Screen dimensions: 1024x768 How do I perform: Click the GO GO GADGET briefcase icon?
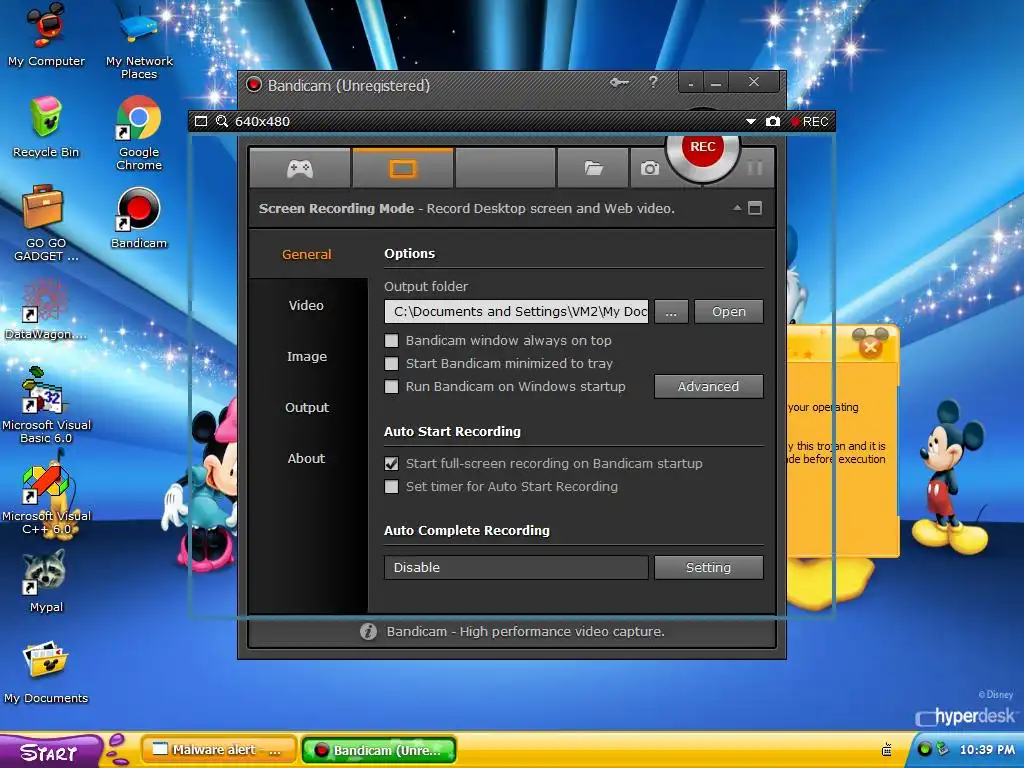tap(44, 224)
